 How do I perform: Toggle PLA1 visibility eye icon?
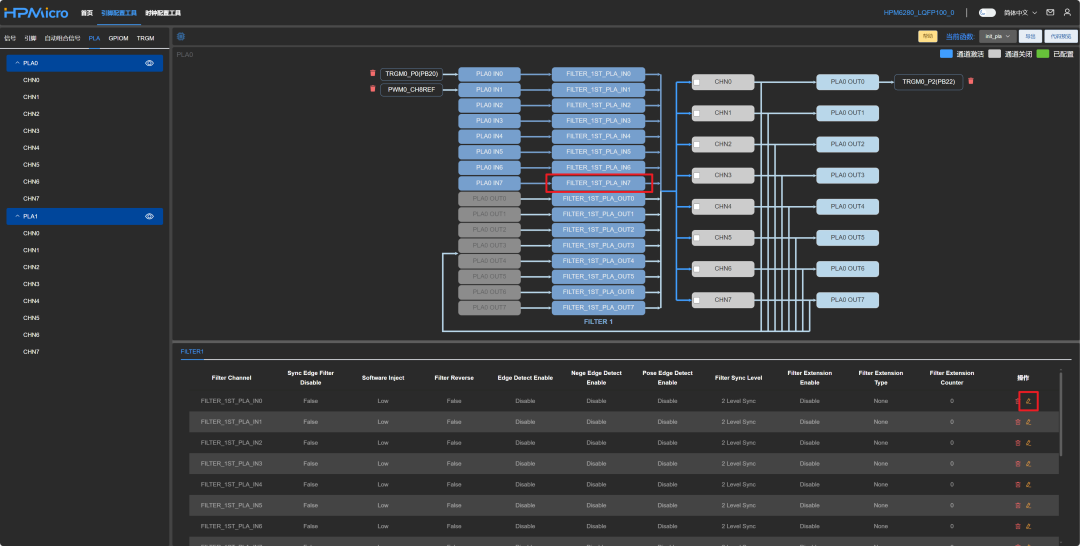click(149, 216)
